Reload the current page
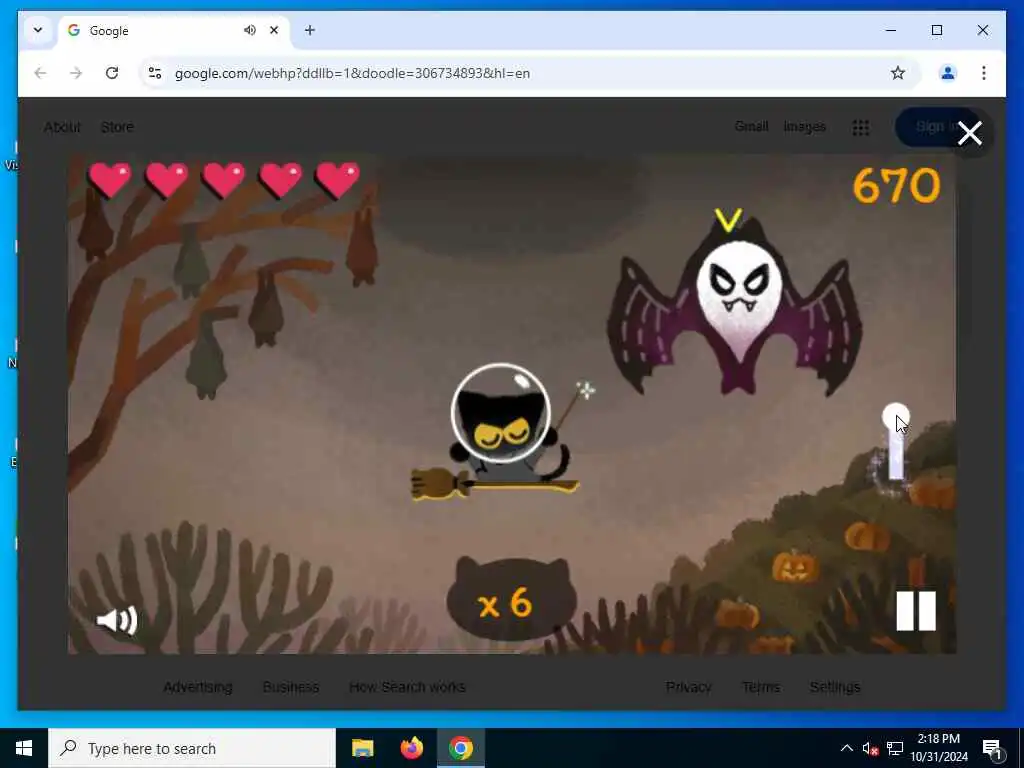The image size is (1024, 768). (112, 73)
